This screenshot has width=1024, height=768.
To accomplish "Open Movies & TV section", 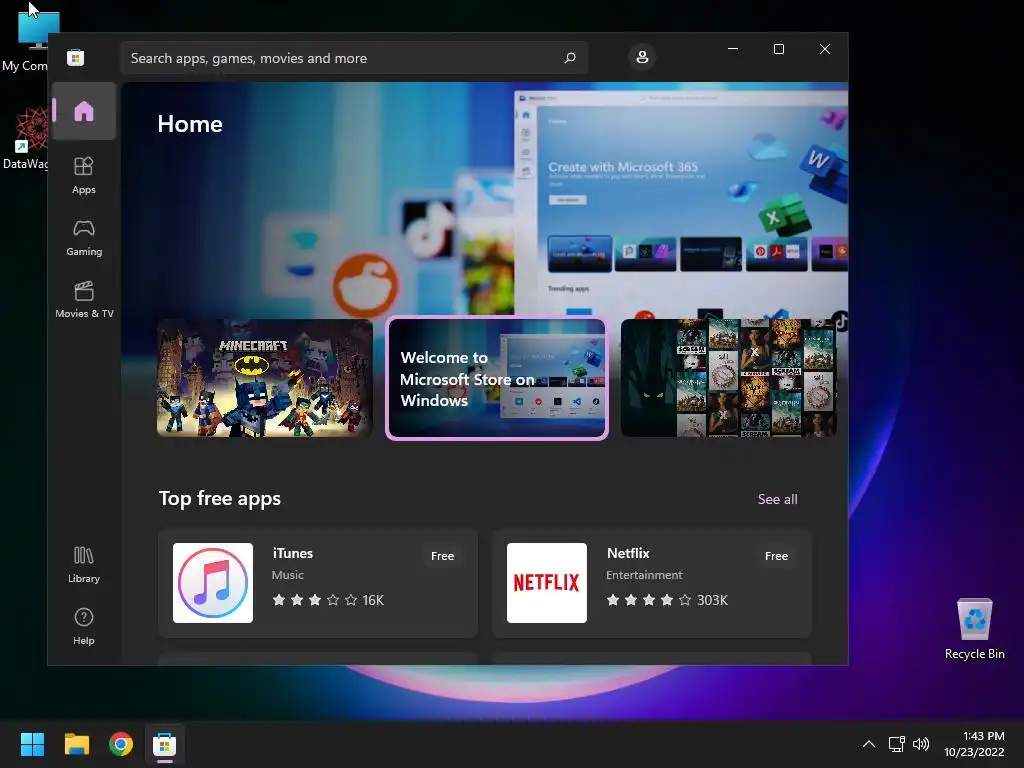I will pyautogui.click(x=84, y=300).
